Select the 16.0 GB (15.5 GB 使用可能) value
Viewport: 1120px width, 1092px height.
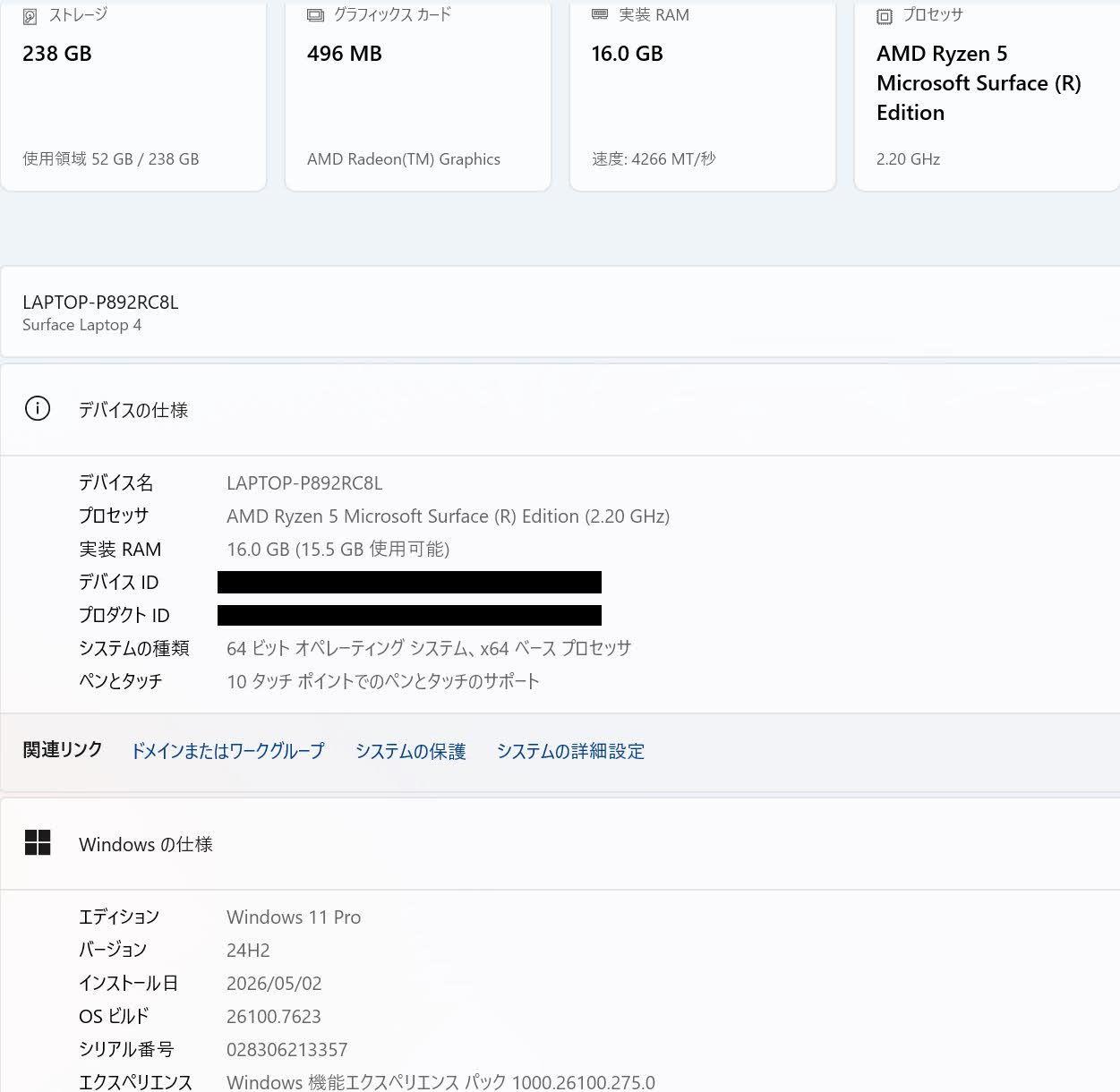(338, 550)
